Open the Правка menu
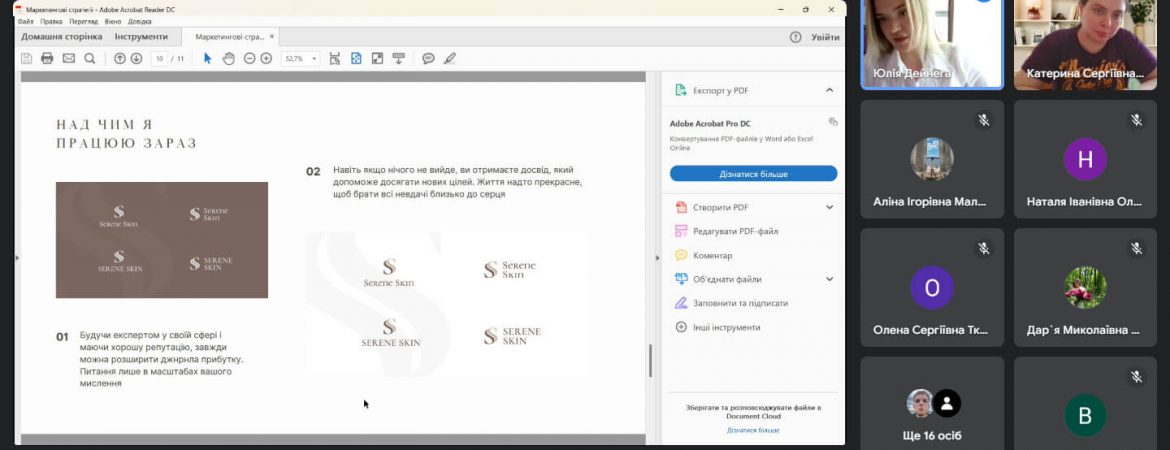Image resolution: width=1170 pixels, height=450 pixels. [51, 22]
